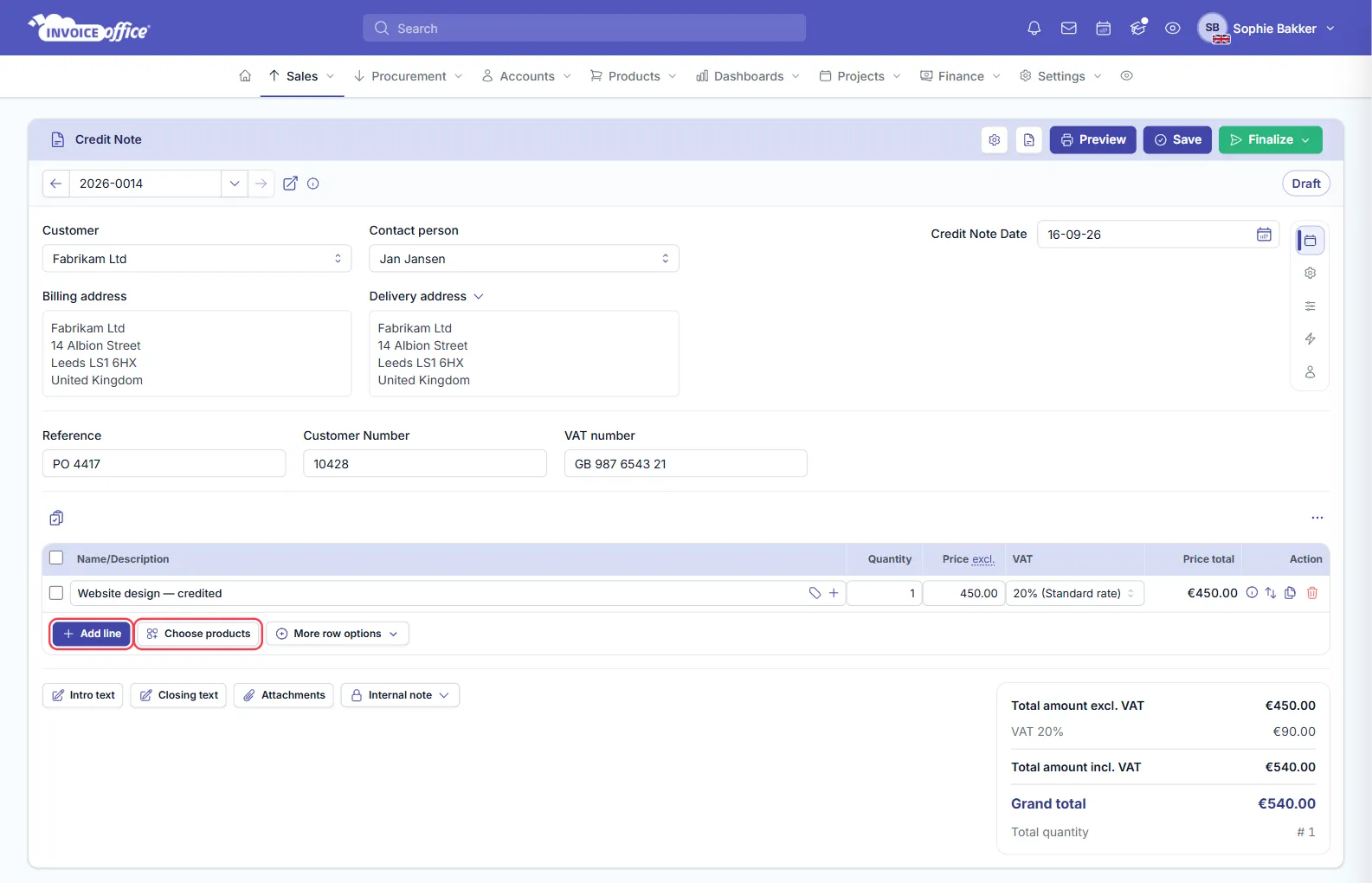Click Choose products button

[x=198, y=634]
